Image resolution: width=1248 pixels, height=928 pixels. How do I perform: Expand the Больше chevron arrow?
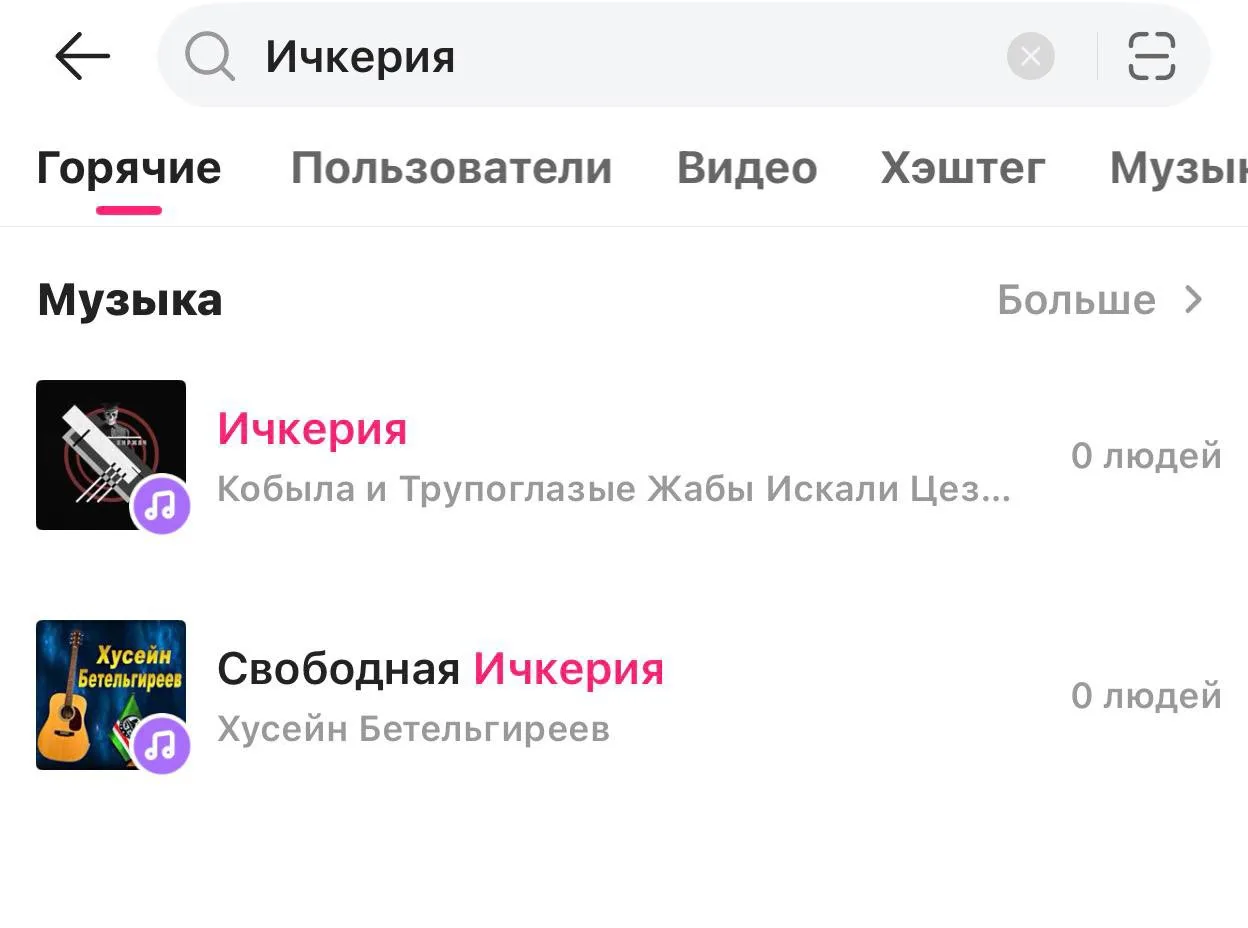pos(1194,299)
